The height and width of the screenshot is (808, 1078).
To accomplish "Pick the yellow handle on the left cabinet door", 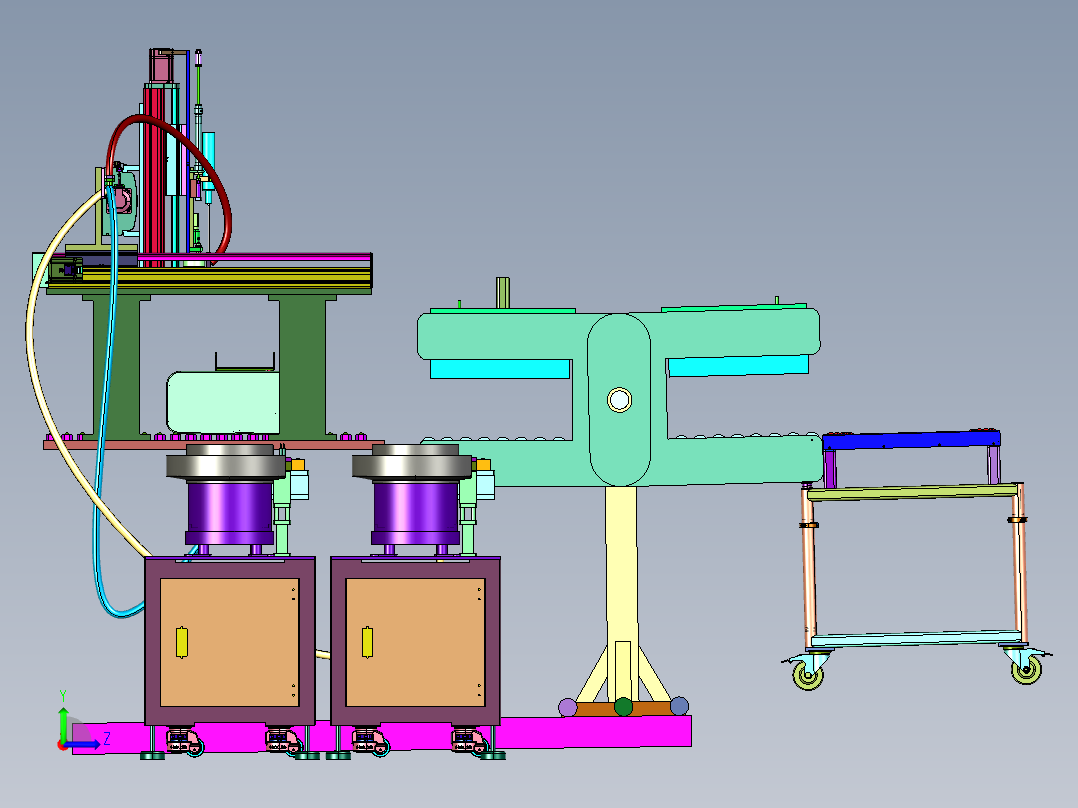I will click(182, 642).
